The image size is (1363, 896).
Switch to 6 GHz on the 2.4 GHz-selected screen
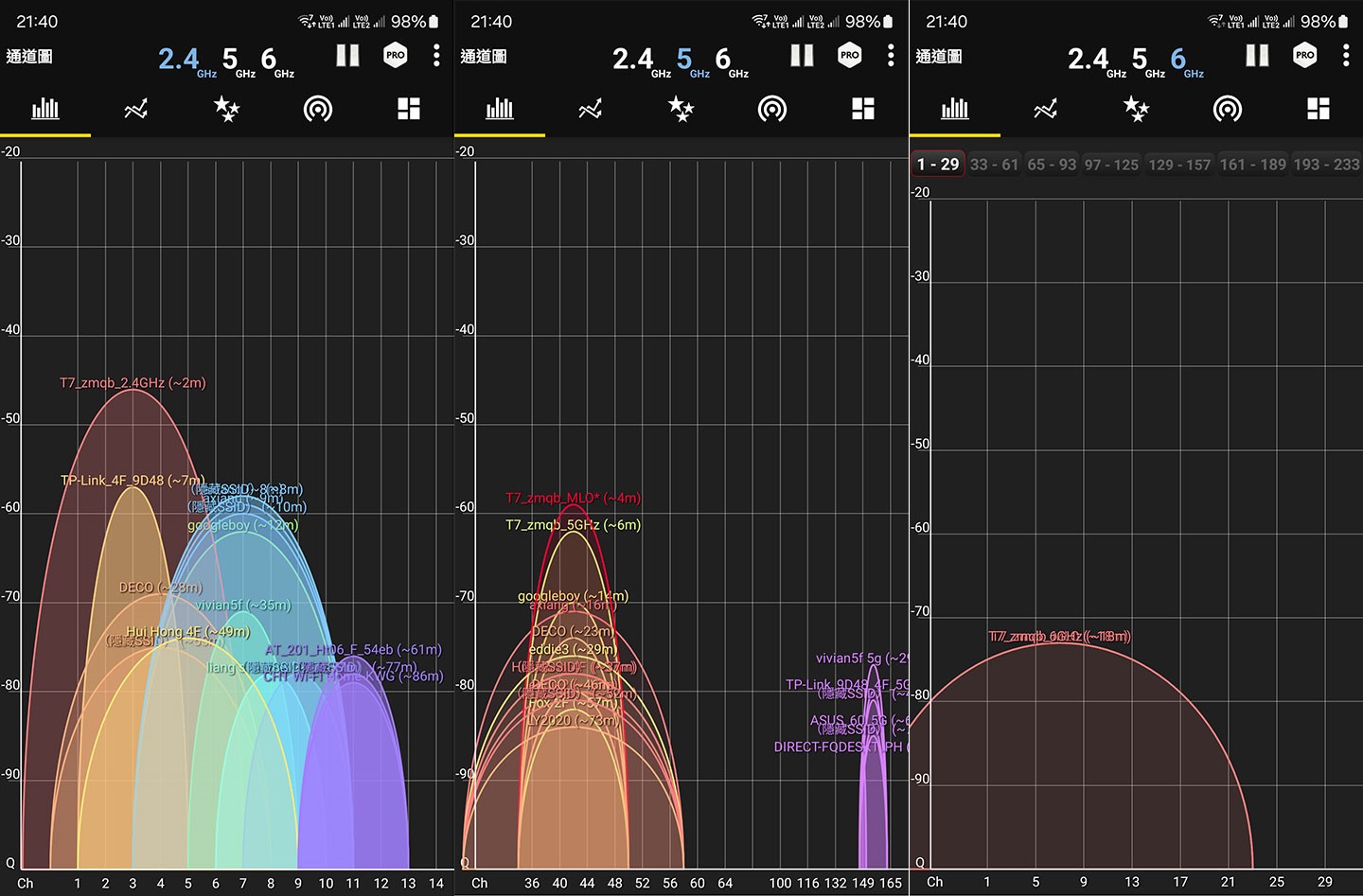[x=277, y=61]
